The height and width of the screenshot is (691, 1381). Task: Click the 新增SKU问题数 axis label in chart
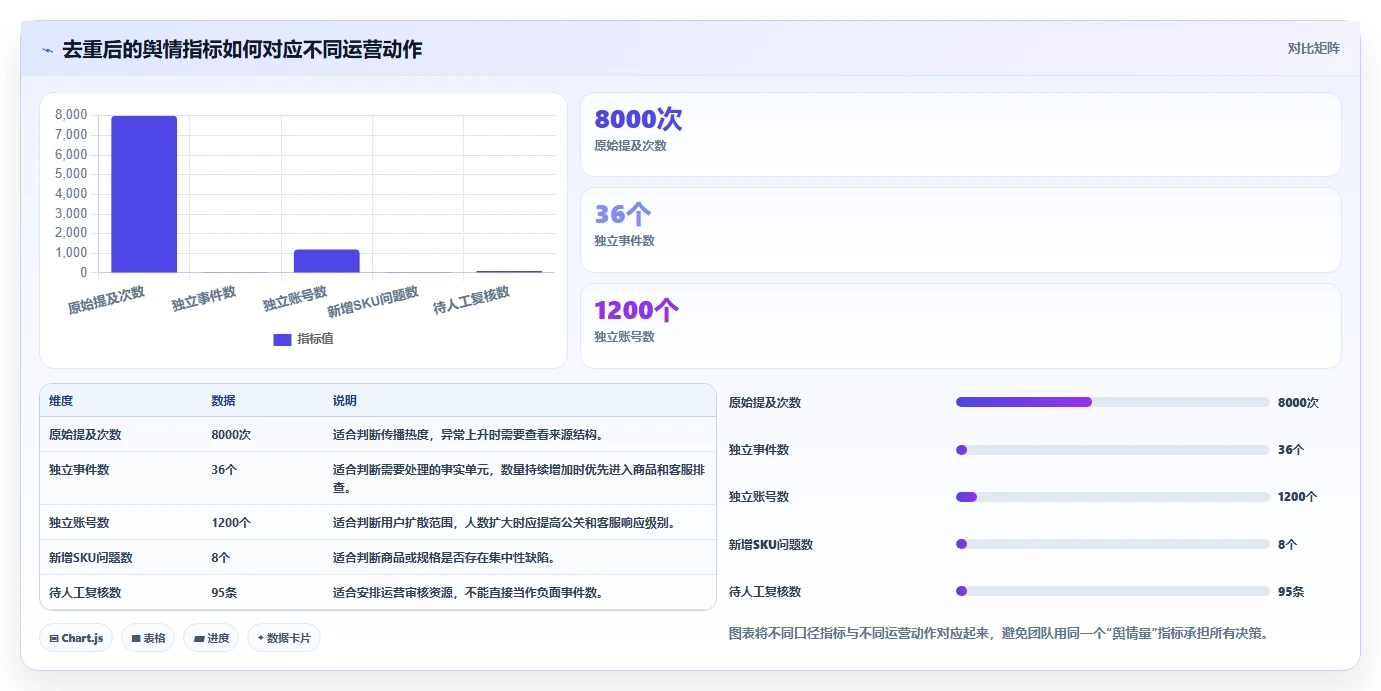coord(373,303)
